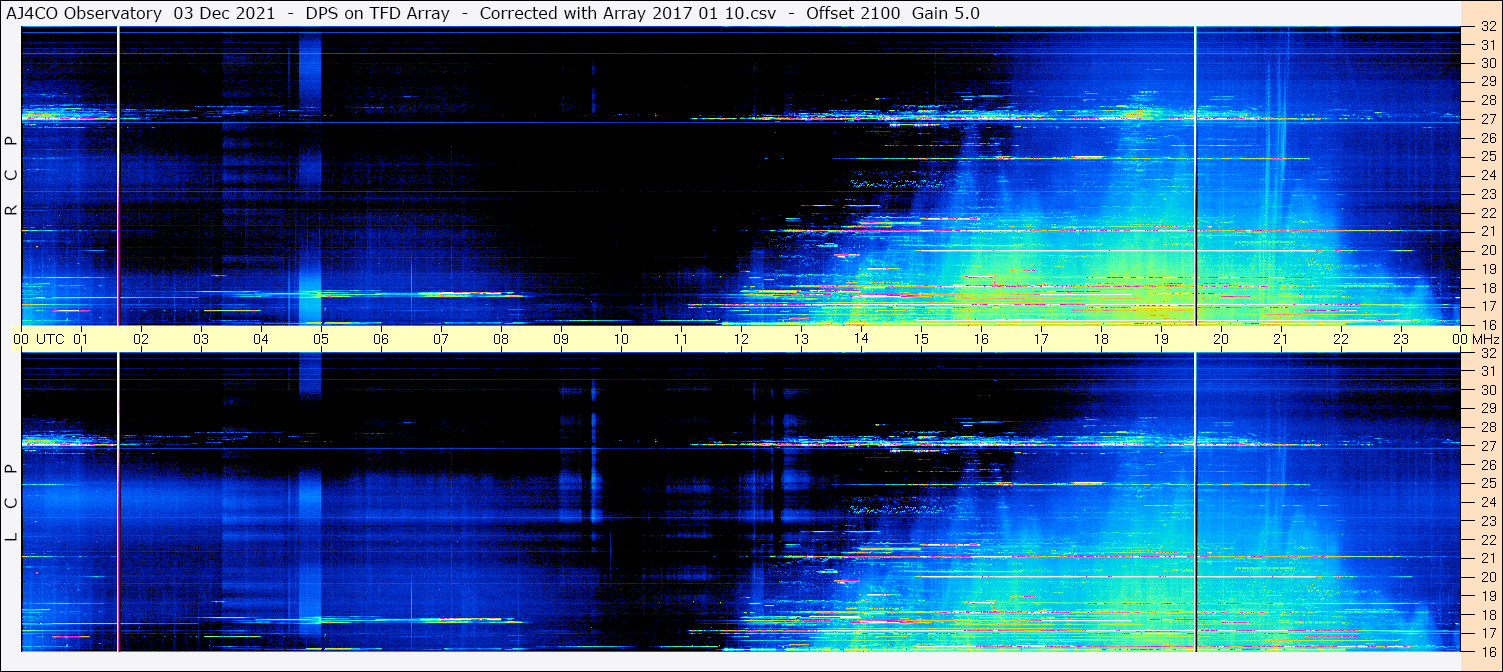Select hour 13 on the time axis

[x=801, y=339]
